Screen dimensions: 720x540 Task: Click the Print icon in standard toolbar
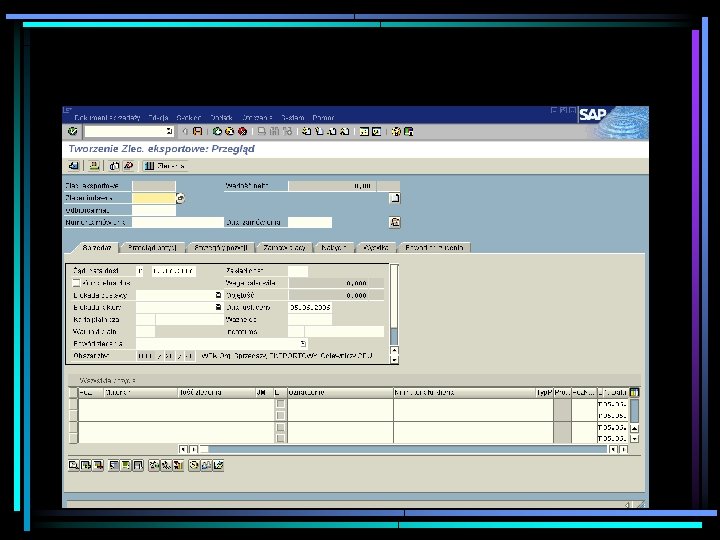click(262, 131)
